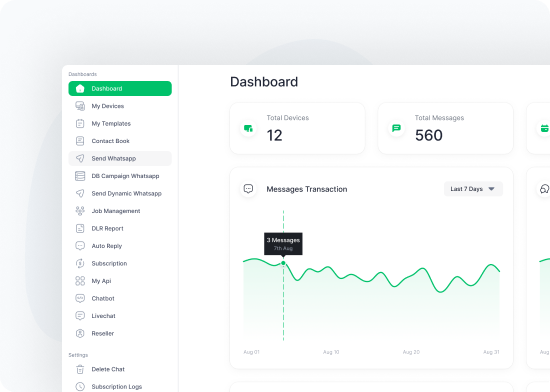Click the 7th Aug data point marker
Image resolution: width=550 pixels, height=392 pixels.
click(283, 263)
